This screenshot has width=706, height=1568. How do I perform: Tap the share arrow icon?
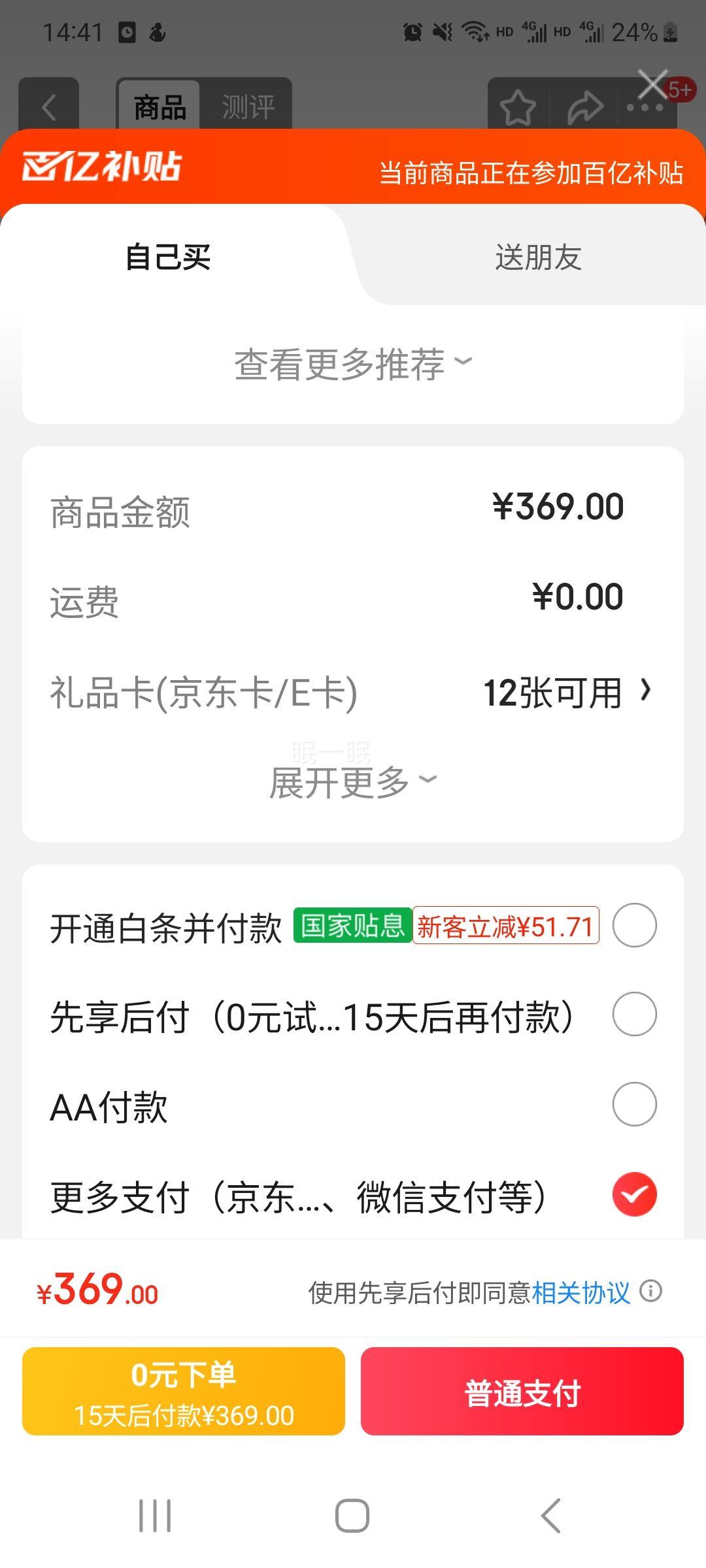tap(584, 108)
